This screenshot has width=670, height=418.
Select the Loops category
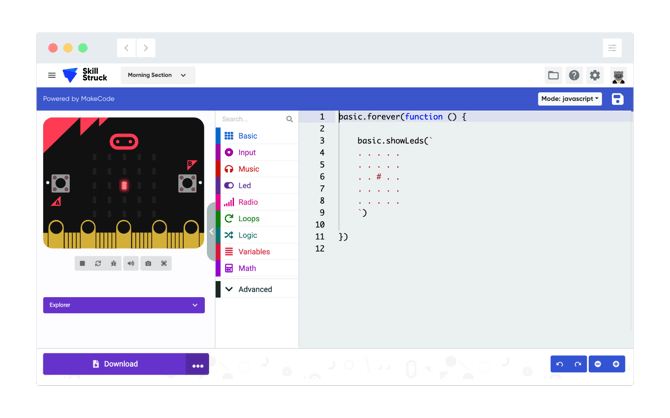pos(248,218)
